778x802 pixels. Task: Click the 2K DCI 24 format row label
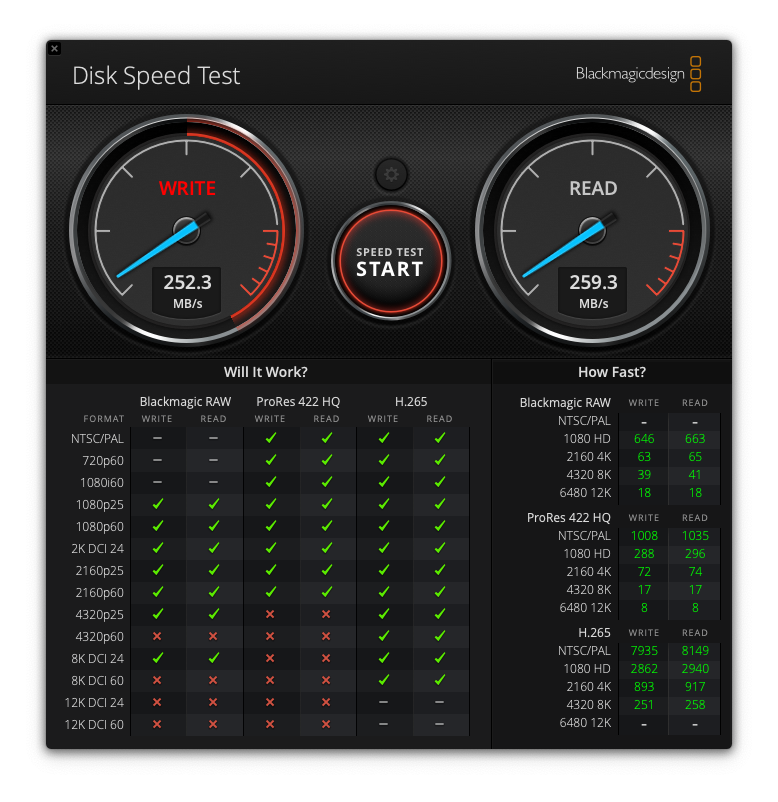(x=97, y=549)
